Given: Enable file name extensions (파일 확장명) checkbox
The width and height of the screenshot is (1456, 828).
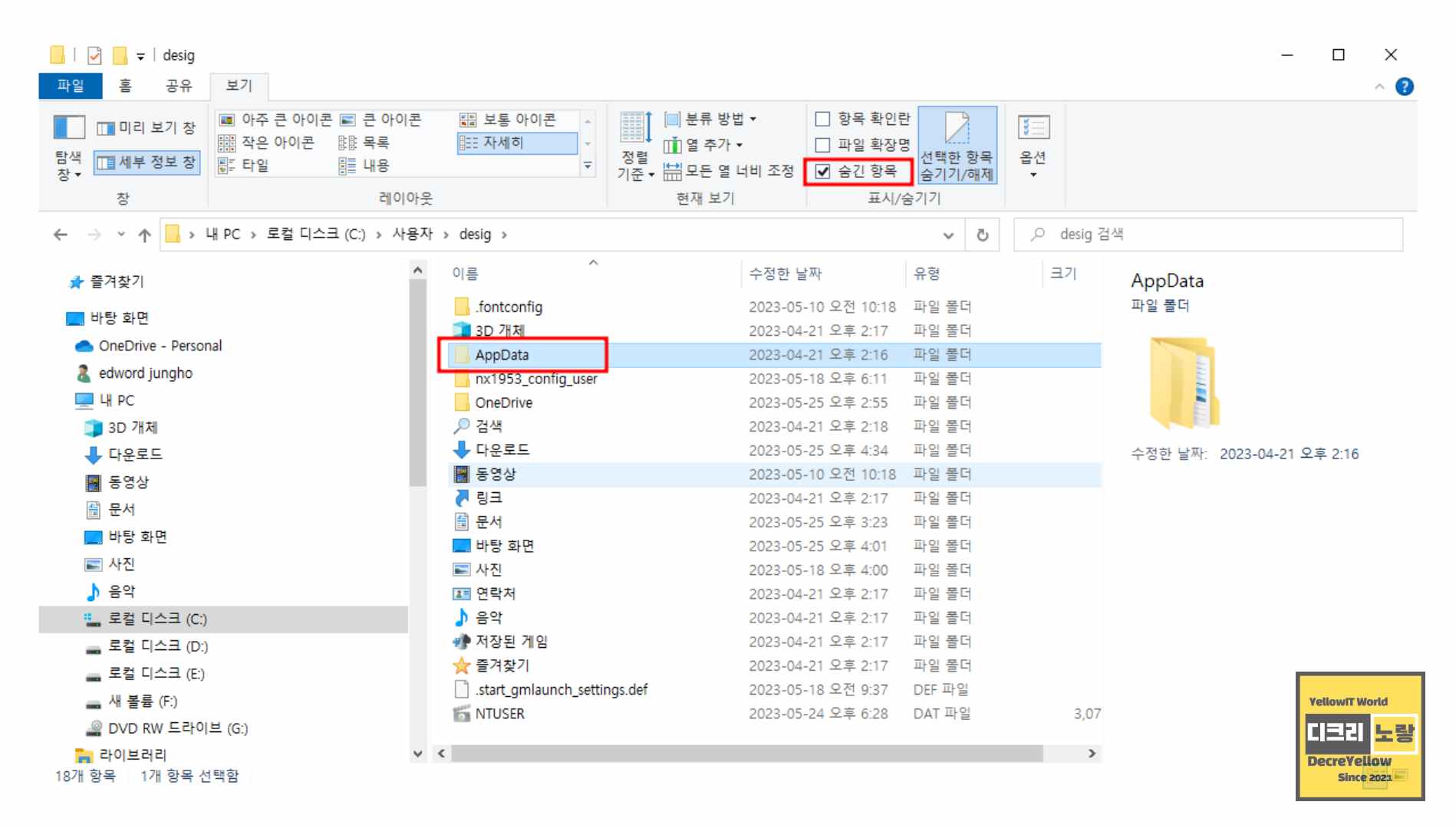Looking at the screenshot, I should click(823, 145).
